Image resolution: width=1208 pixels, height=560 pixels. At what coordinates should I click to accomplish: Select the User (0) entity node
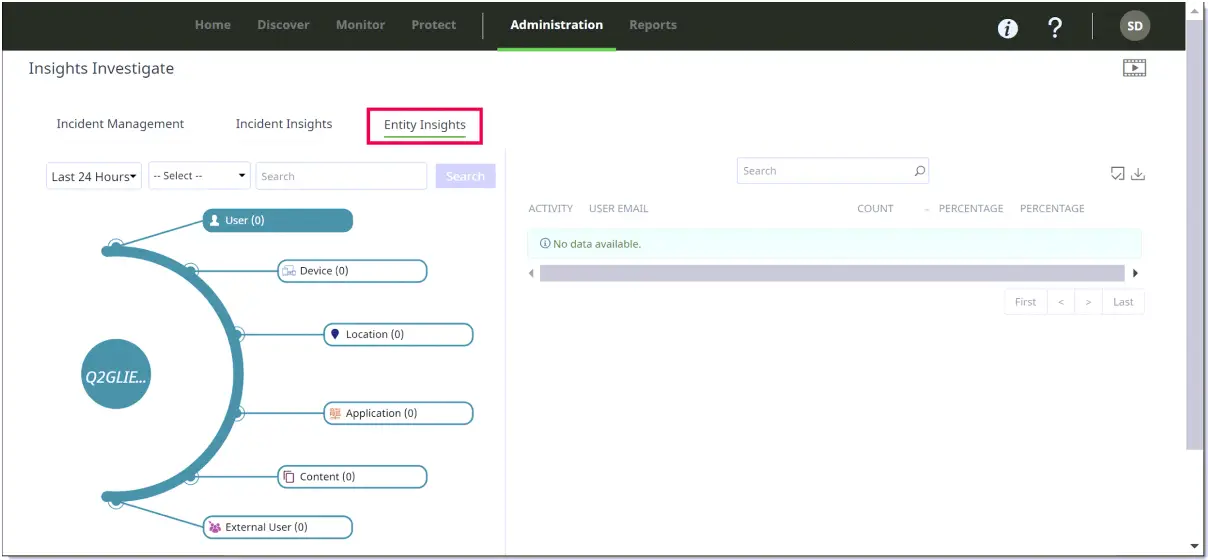[x=278, y=220]
